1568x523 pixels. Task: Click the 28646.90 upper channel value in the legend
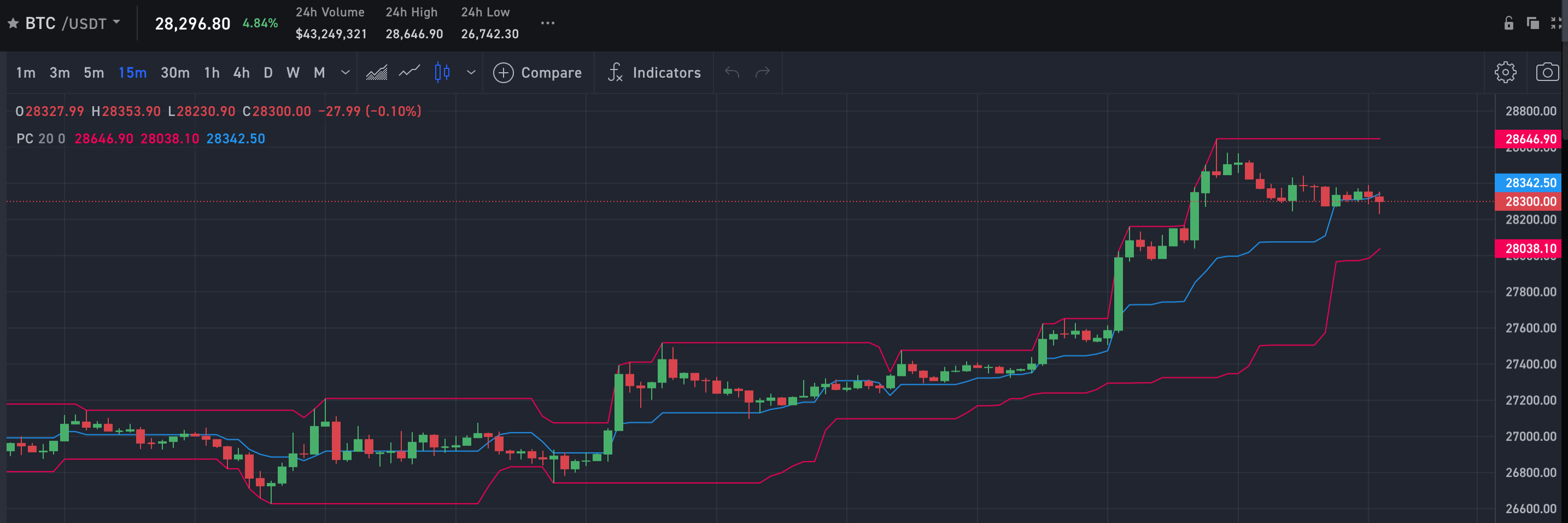[103, 139]
